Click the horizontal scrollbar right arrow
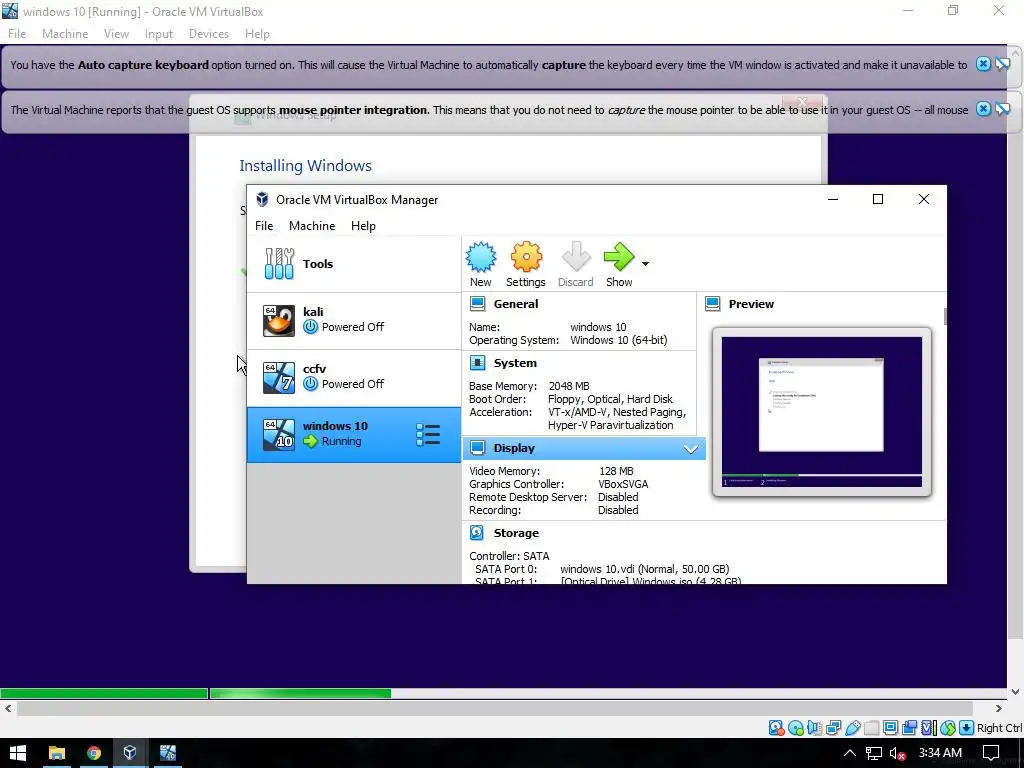Image resolution: width=1024 pixels, height=768 pixels. [x=998, y=709]
